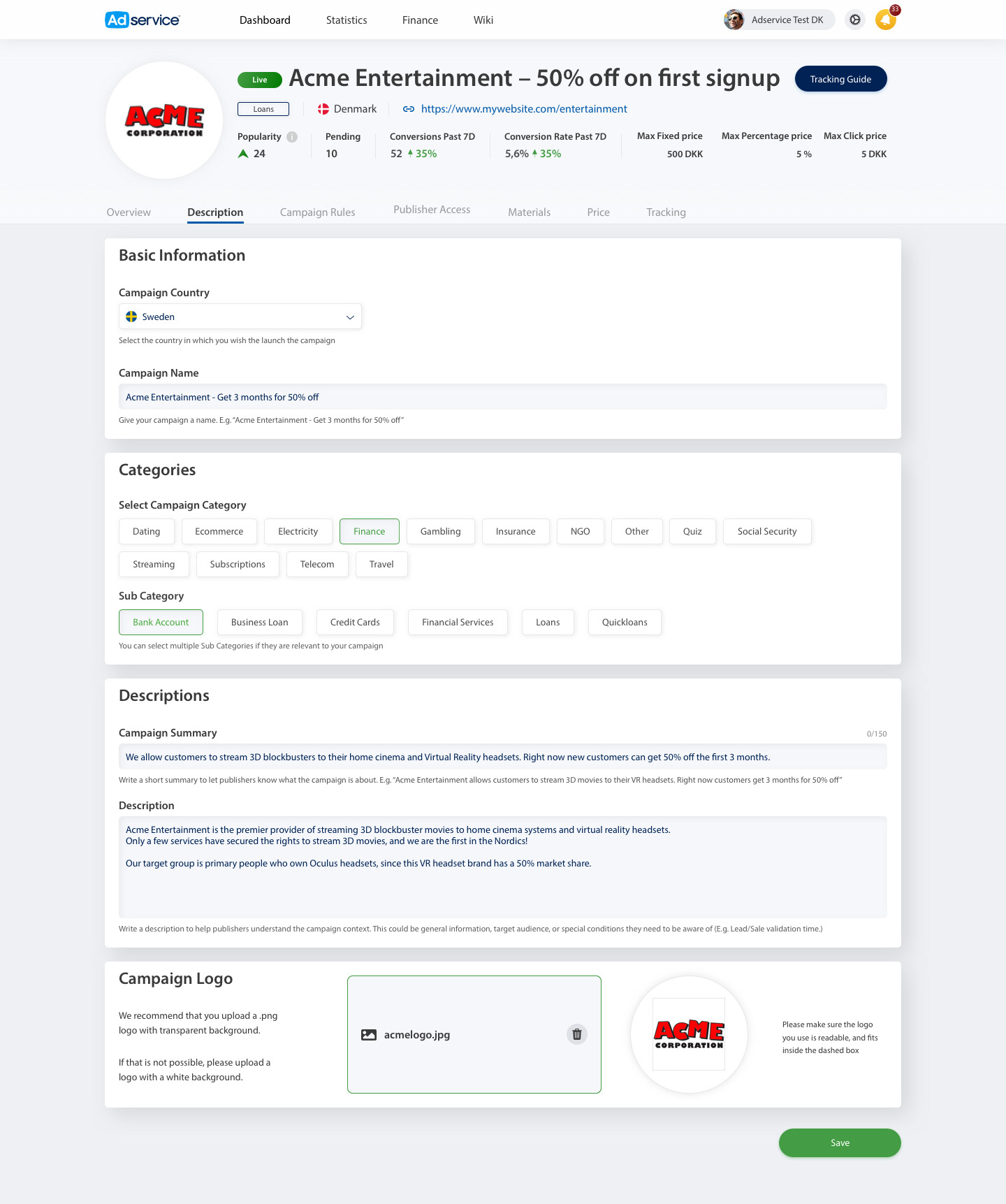This screenshot has height=1204, width=1006.
Task: Click the image icon beside acmelogo.jpg
Action: pos(369,1035)
